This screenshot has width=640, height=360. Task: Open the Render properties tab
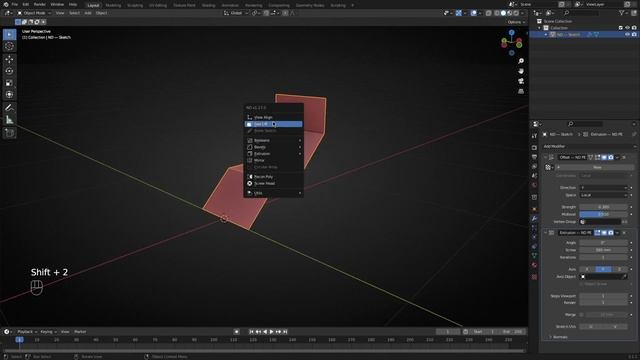tap(534, 147)
